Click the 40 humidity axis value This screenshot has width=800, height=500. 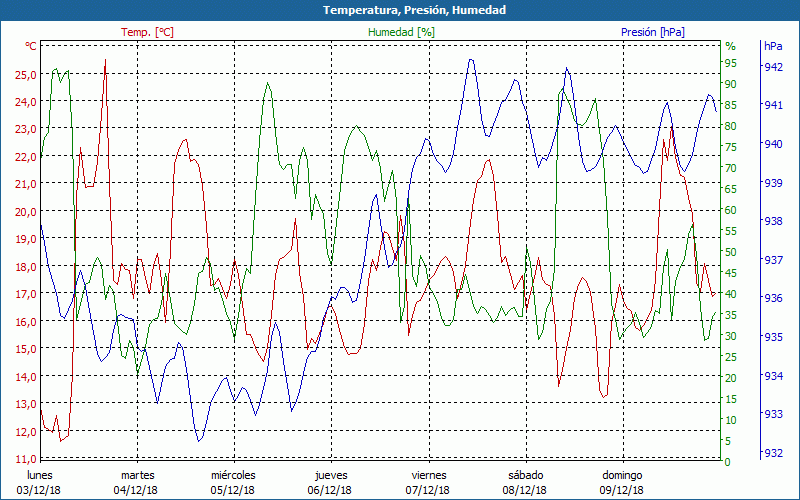click(731, 294)
